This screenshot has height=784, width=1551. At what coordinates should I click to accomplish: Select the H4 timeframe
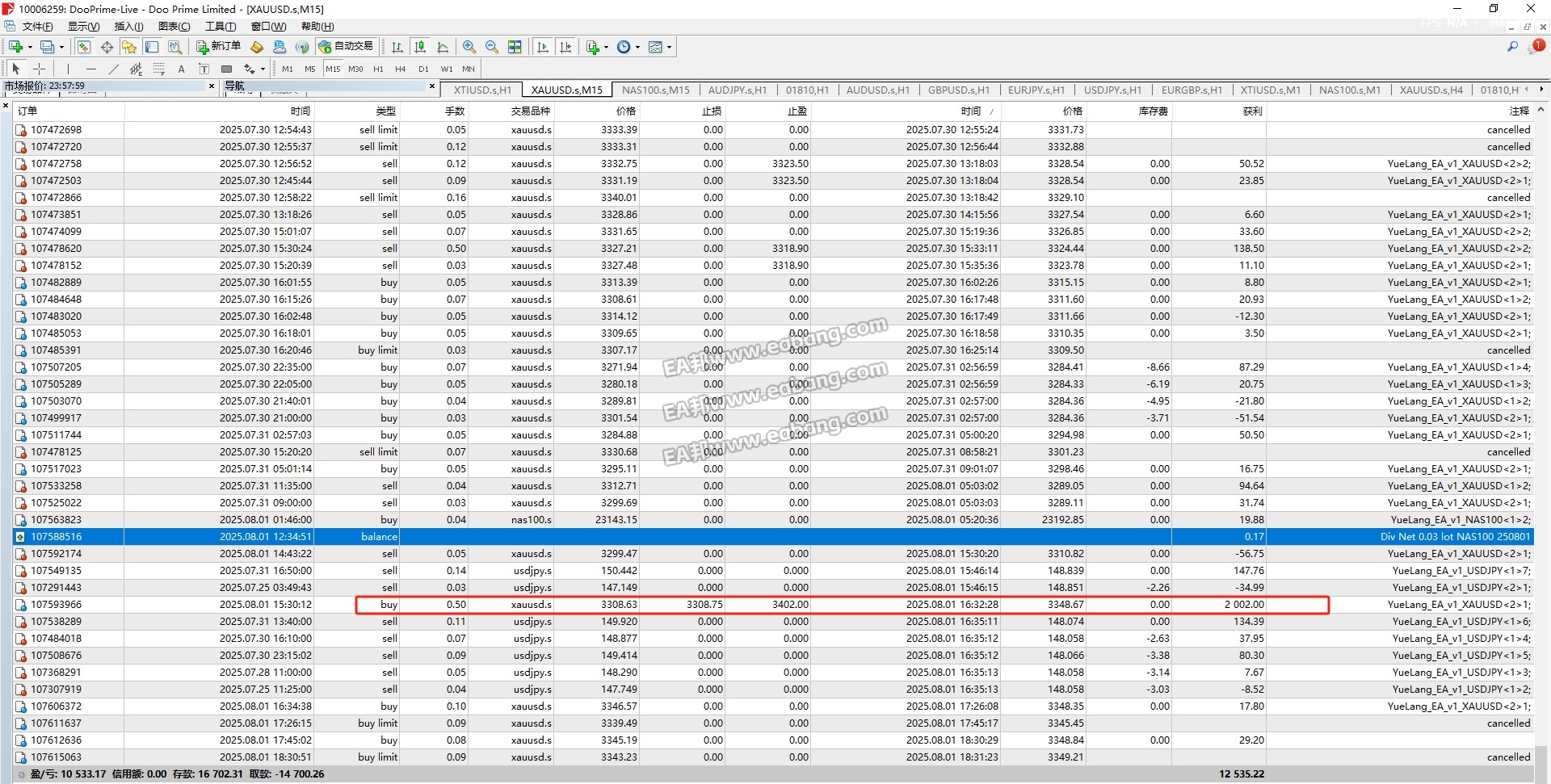click(x=401, y=69)
